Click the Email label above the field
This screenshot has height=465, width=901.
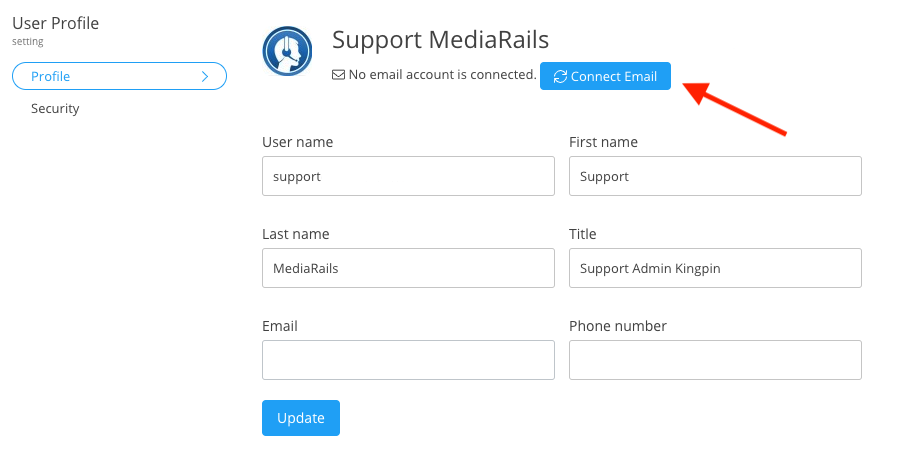click(280, 326)
